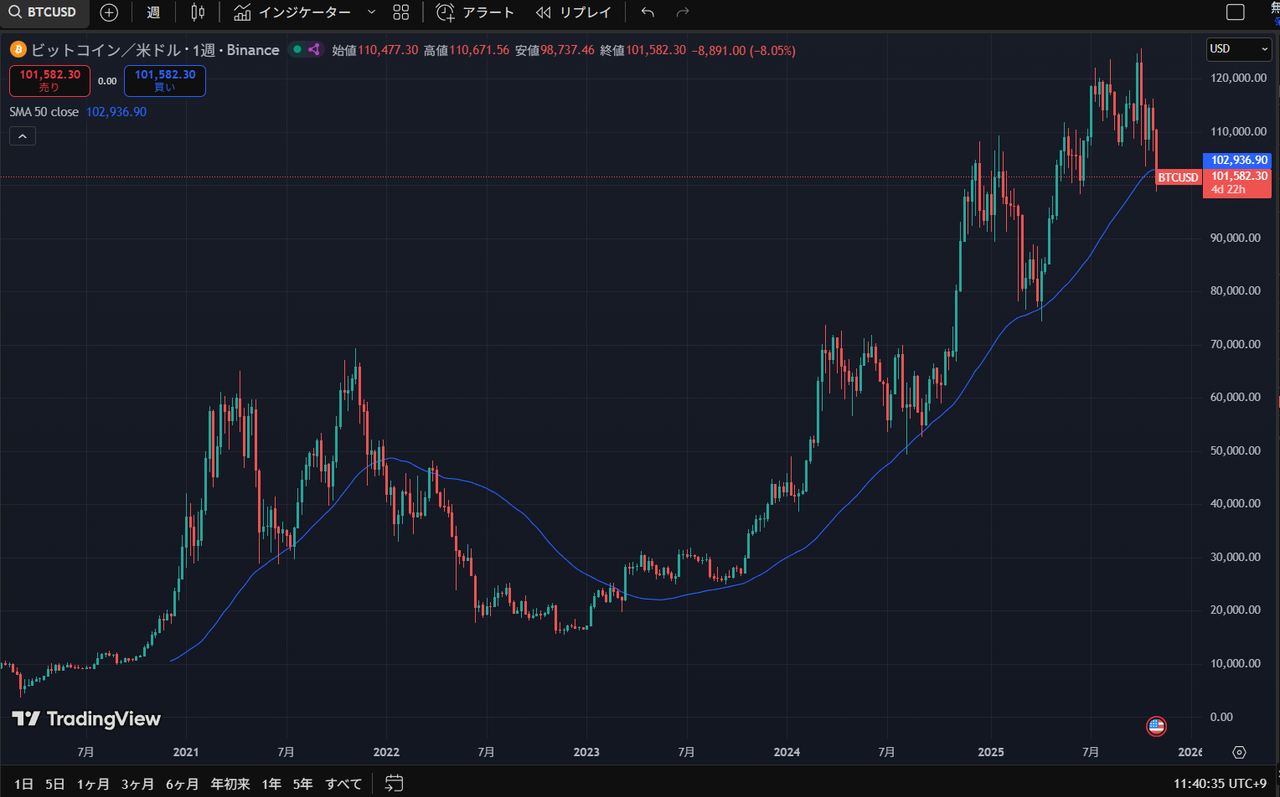
Task: Toggle the layout checkbox icon top right
Action: tap(1236, 12)
